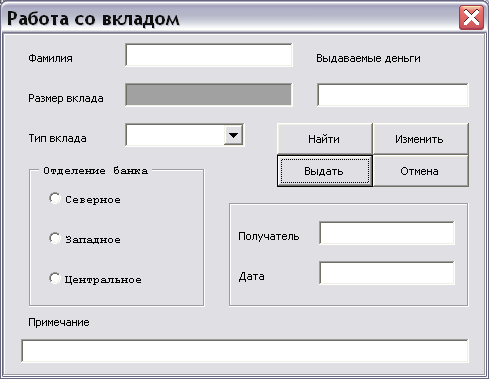Click the Получатель input field
The height and width of the screenshot is (379, 489).
point(387,233)
